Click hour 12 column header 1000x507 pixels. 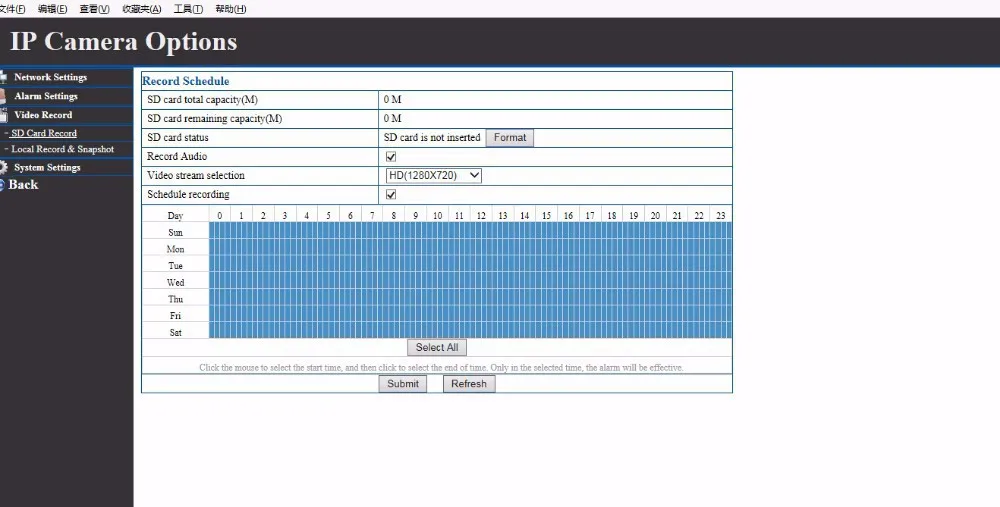tap(481, 216)
